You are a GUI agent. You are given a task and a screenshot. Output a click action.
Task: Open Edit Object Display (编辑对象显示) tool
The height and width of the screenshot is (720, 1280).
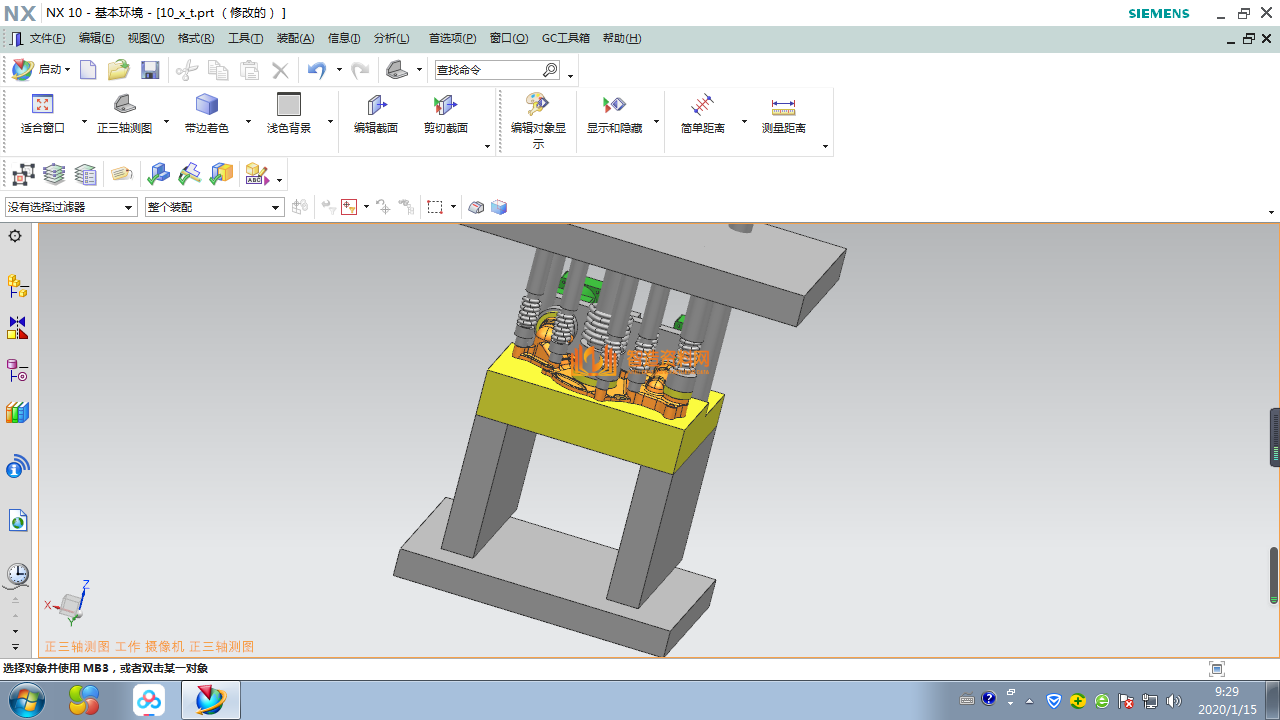pyautogui.click(x=537, y=105)
